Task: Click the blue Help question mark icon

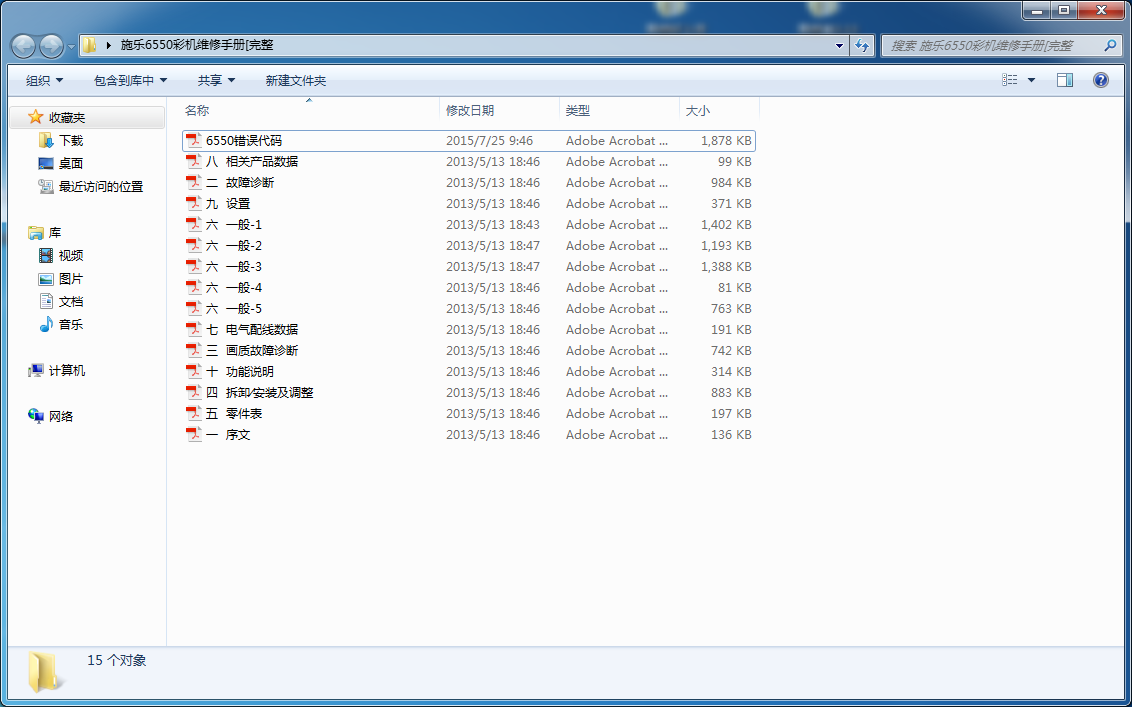Action: pyautogui.click(x=1100, y=80)
